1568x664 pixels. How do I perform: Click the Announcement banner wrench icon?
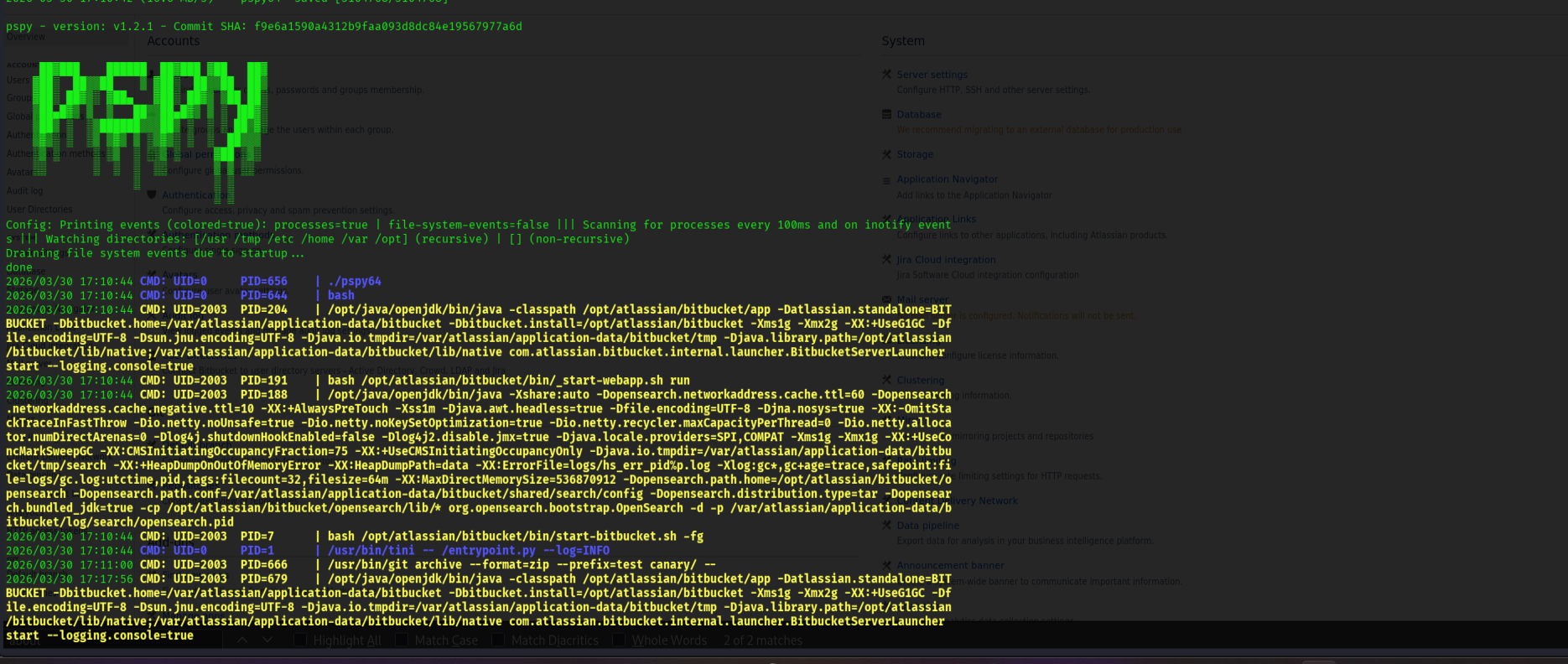coord(886,566)
